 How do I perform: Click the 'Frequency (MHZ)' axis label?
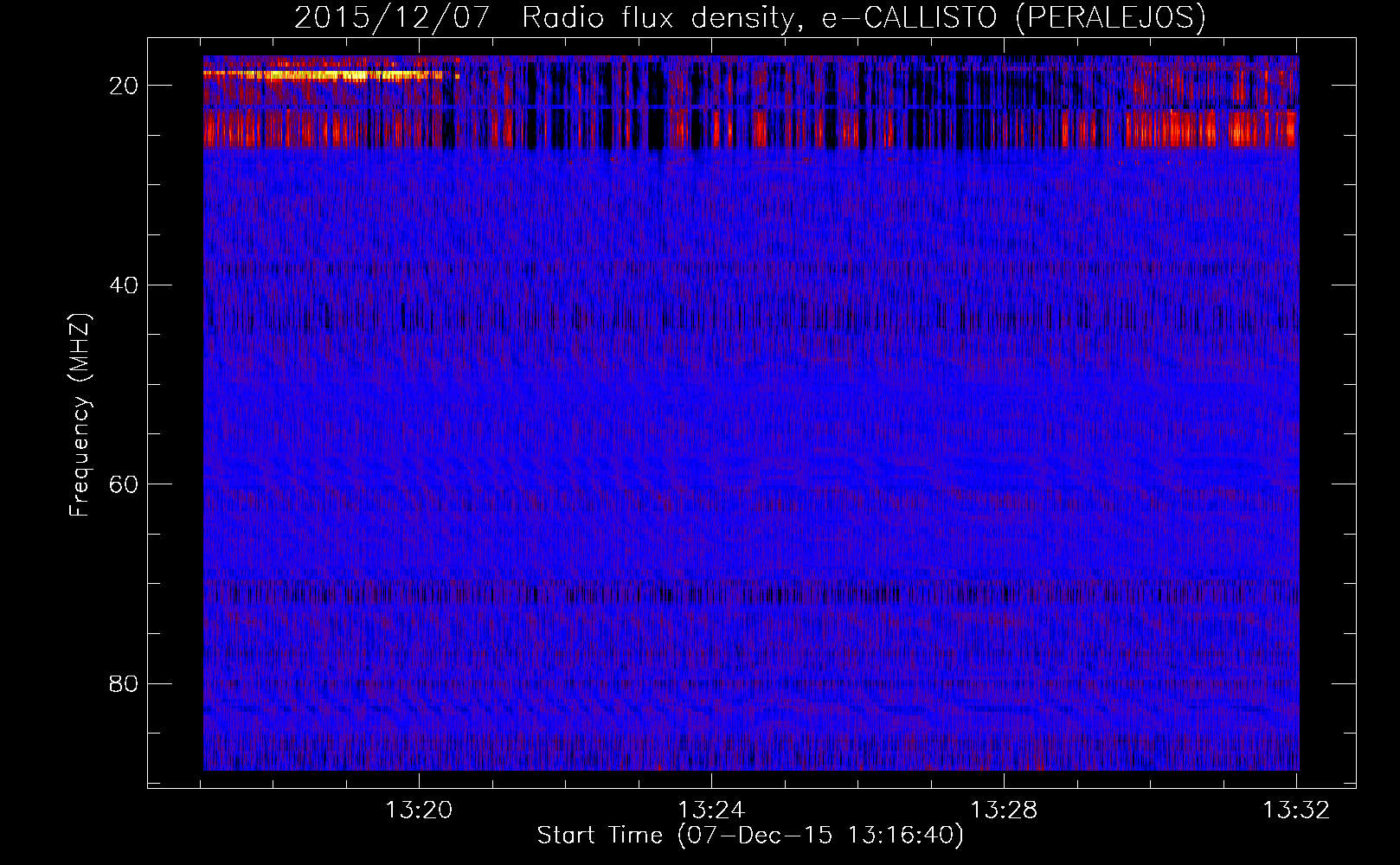click(x=80, y=416)
